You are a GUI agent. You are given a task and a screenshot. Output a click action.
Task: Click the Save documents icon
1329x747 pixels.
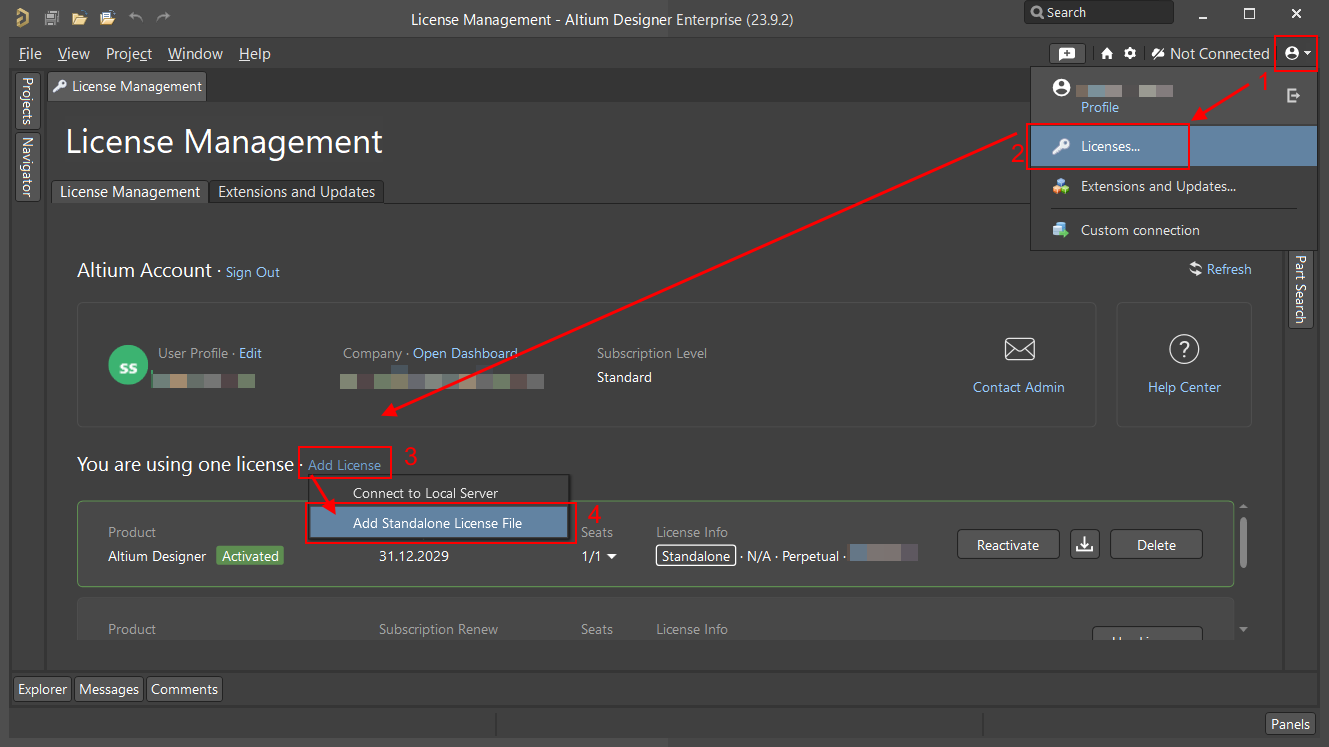(51, 16)
